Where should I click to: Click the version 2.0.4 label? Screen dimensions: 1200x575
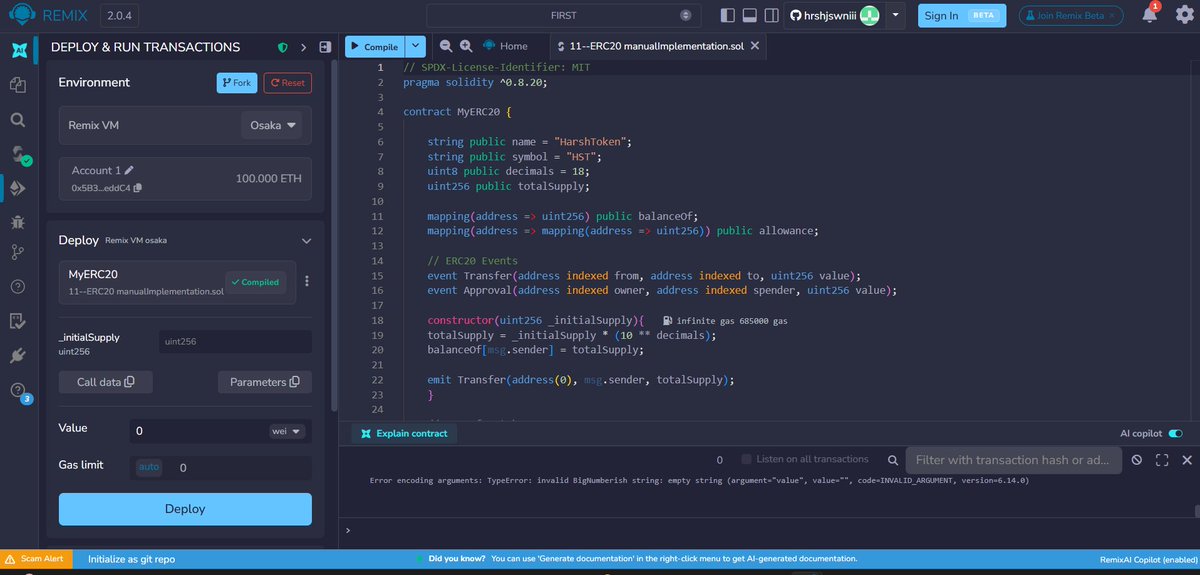tap(119, 16)
